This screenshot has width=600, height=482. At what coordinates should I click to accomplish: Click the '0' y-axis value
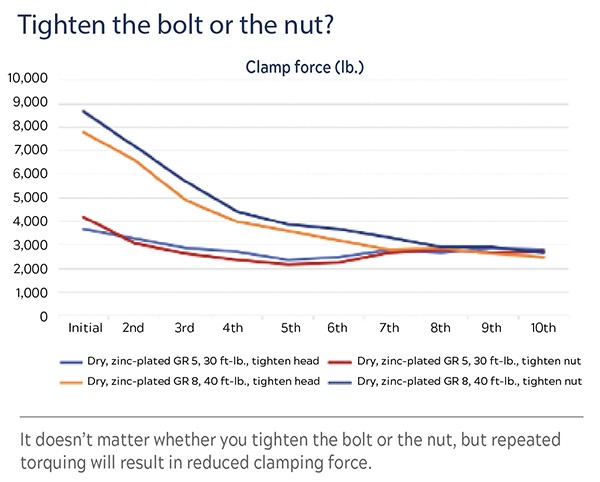[44, 316]
